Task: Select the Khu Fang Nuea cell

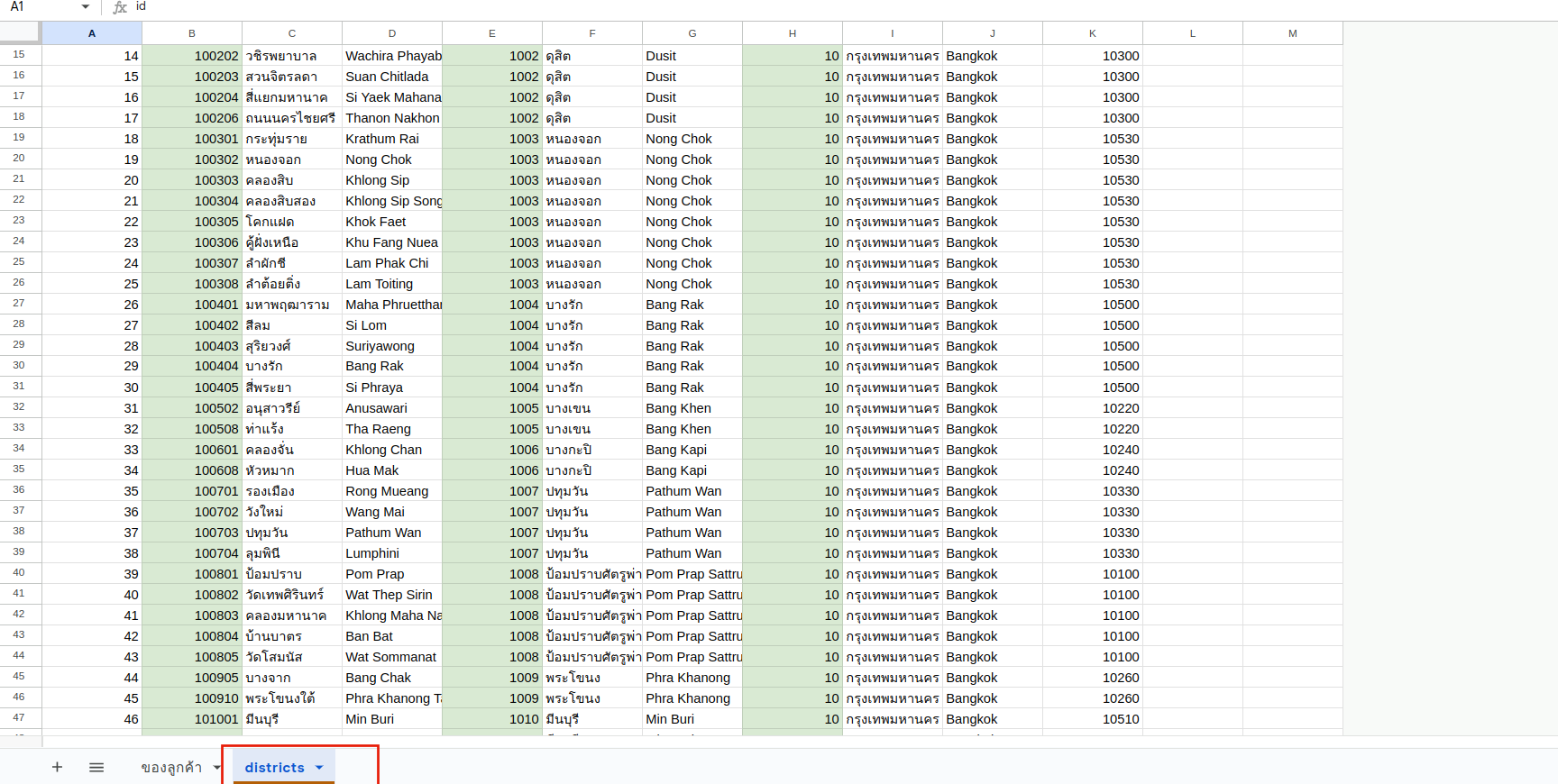Action: tap(392, 242)
